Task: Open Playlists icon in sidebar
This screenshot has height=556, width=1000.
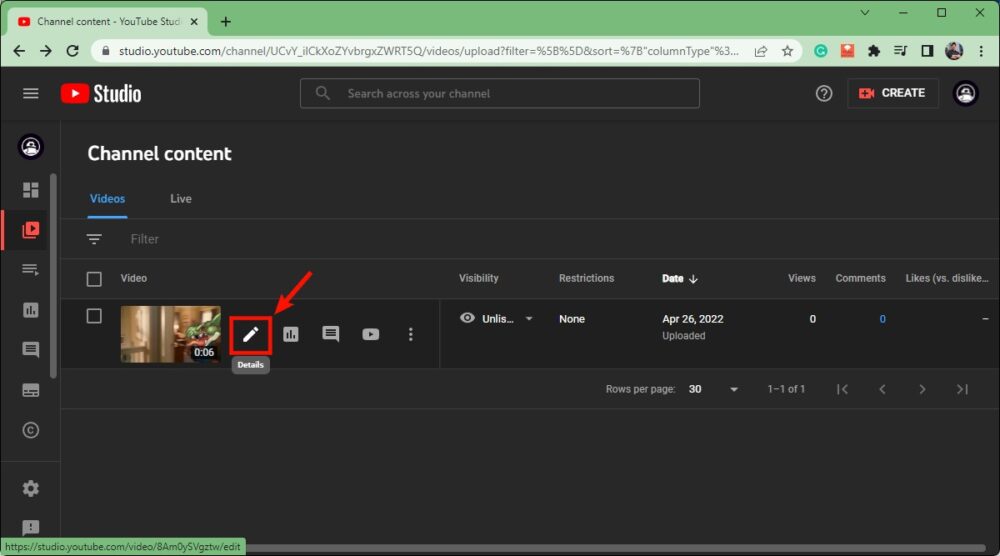Action: (31, 270)
